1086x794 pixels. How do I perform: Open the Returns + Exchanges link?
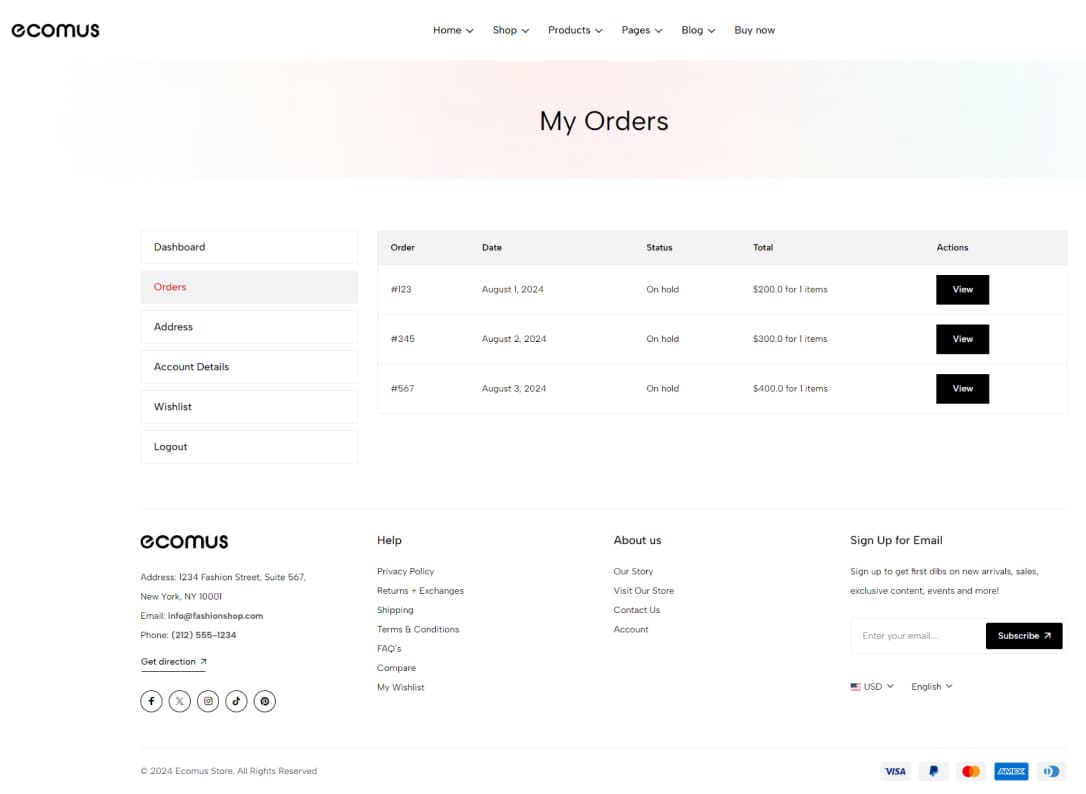click(x=420, y=591)
